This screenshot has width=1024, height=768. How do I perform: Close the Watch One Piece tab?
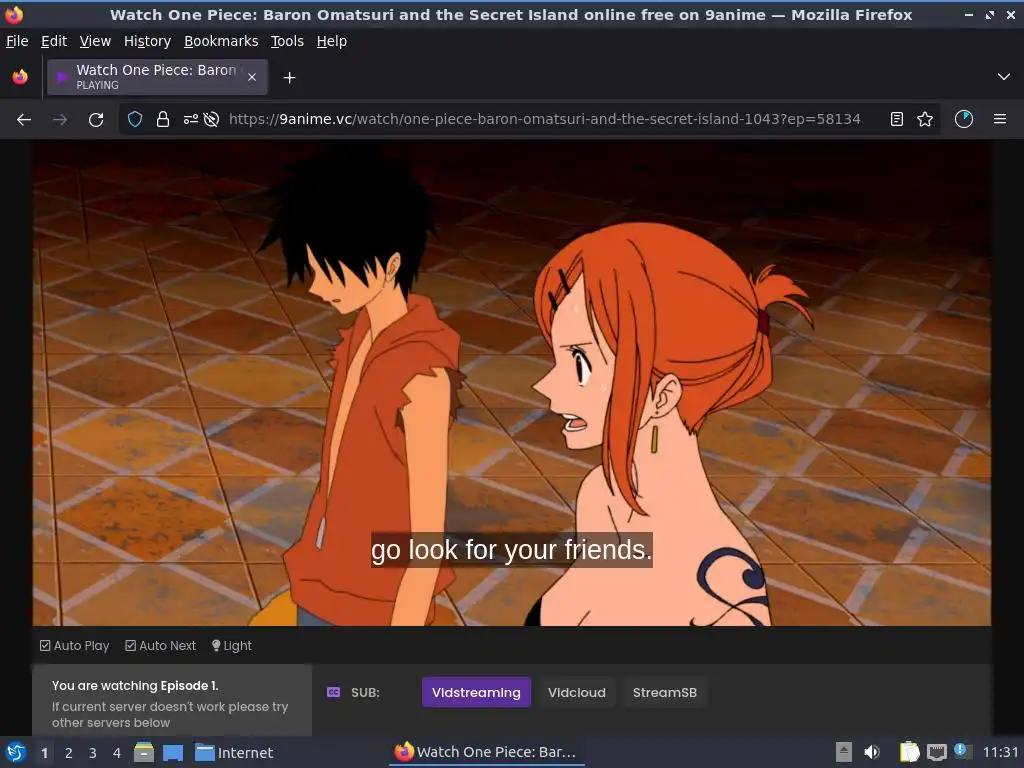click(251, 77)
